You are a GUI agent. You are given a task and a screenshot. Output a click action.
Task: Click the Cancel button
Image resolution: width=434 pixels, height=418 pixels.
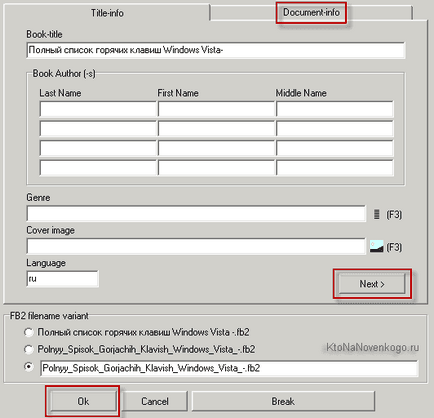point(155,401)
